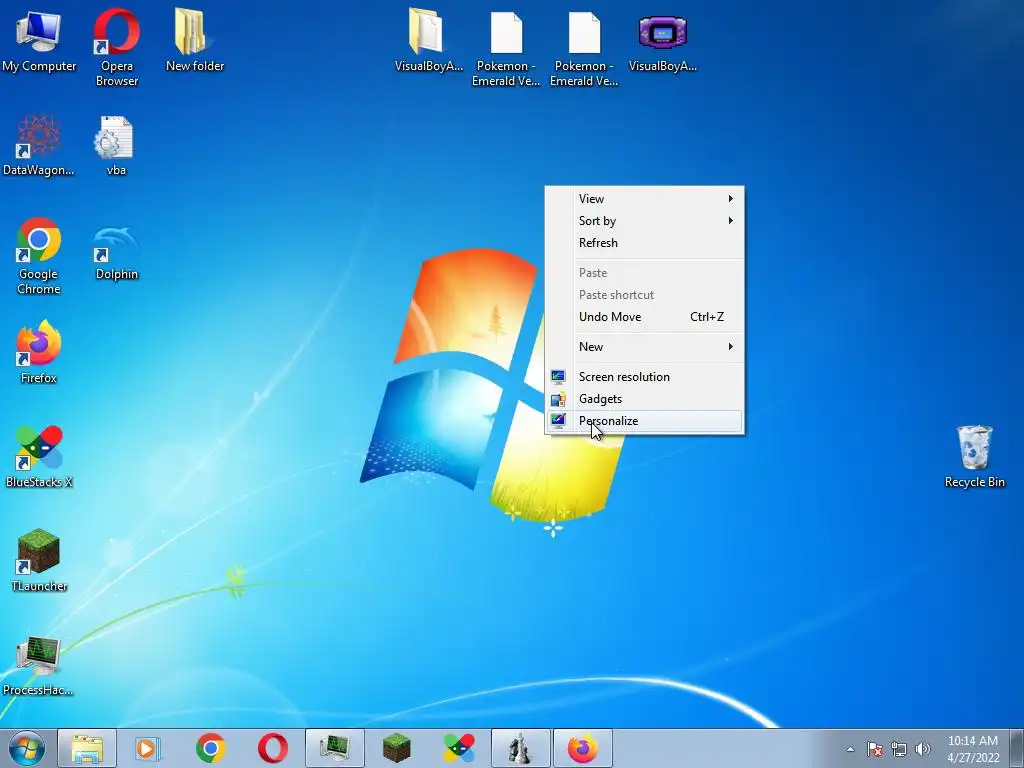Select the BlueStacks X desktop shortcut
Image resolution: width=1024 pixels, height=768 pixels.
tap(39, 456)
